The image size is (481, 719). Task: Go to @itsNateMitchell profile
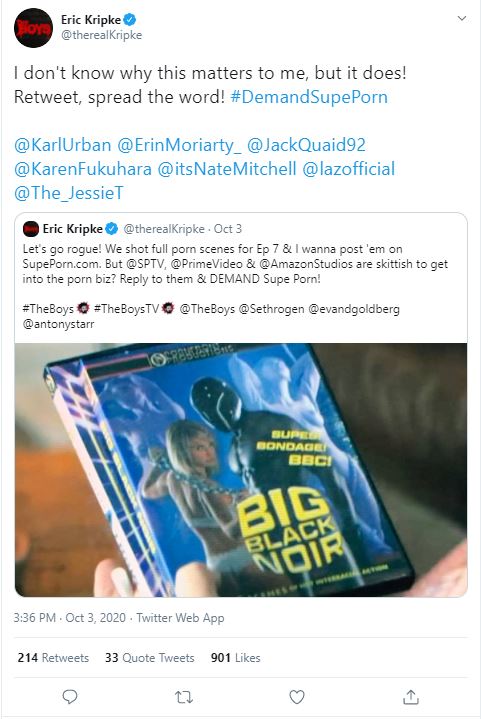[227, 169]
